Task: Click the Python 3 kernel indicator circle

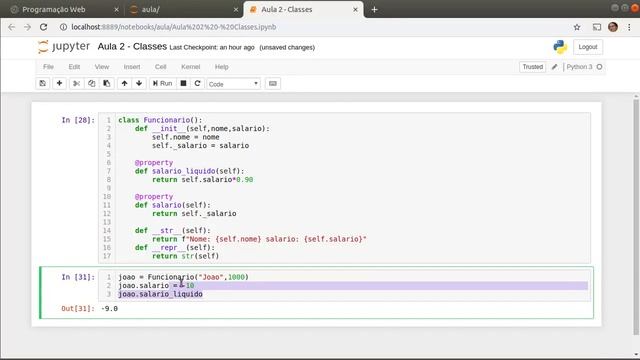Action: point(599,67)
